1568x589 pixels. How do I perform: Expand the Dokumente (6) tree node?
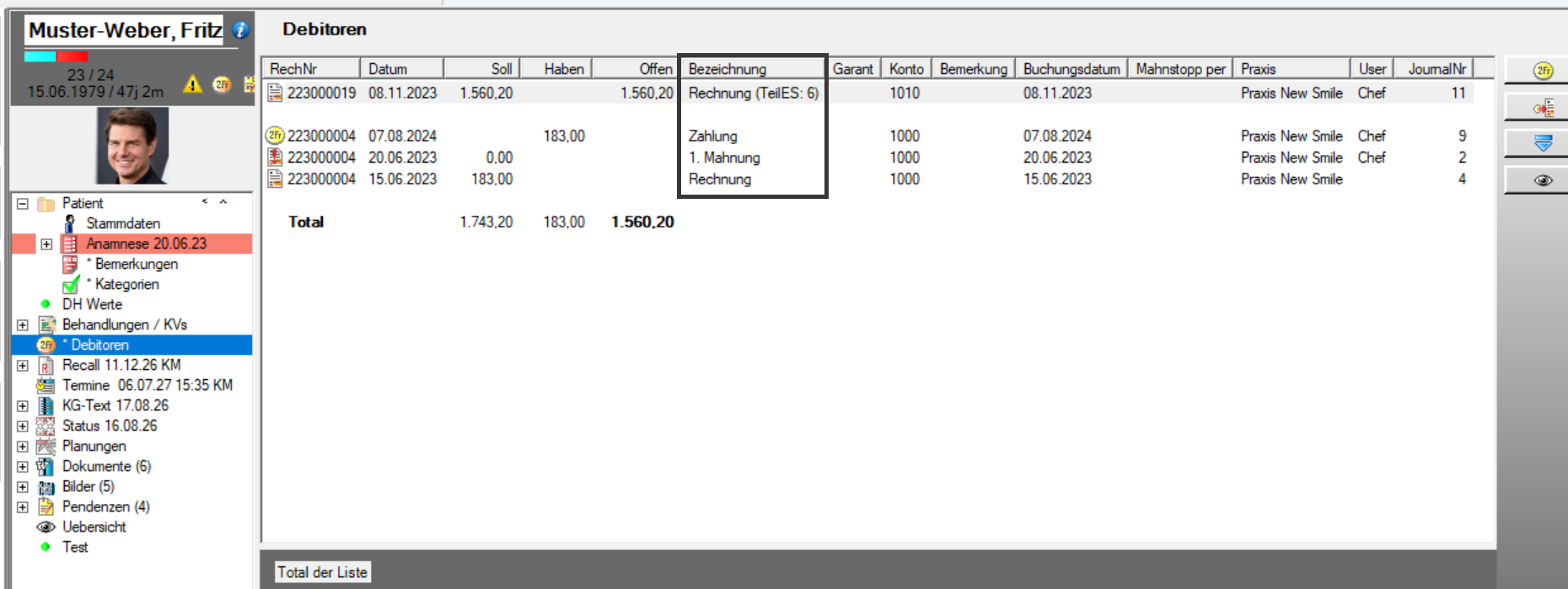click(23, 466)
